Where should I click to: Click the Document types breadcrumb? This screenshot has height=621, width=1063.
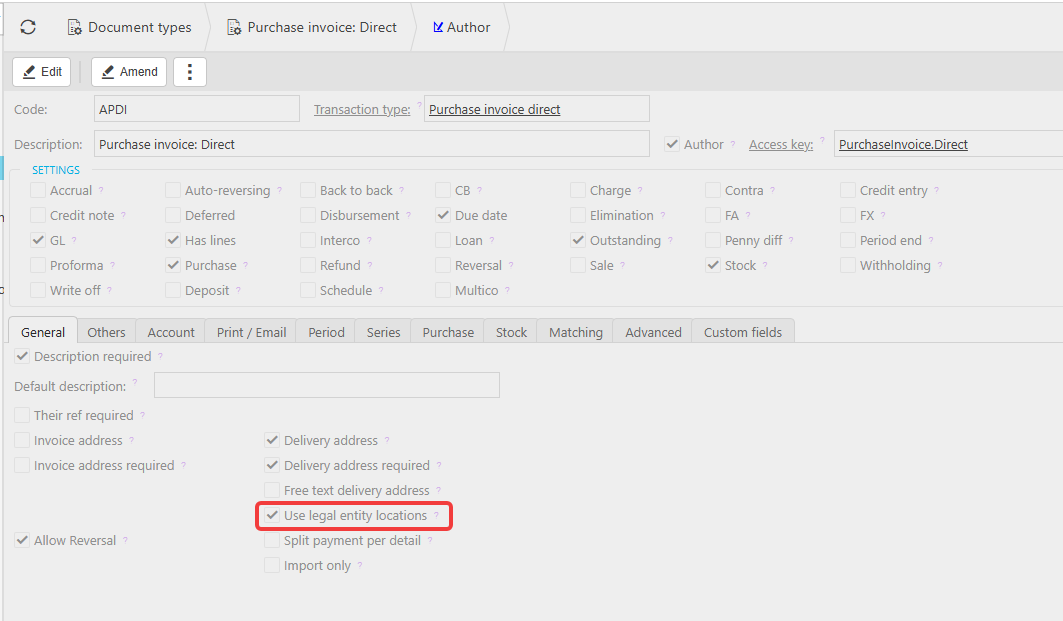point(129,27)
